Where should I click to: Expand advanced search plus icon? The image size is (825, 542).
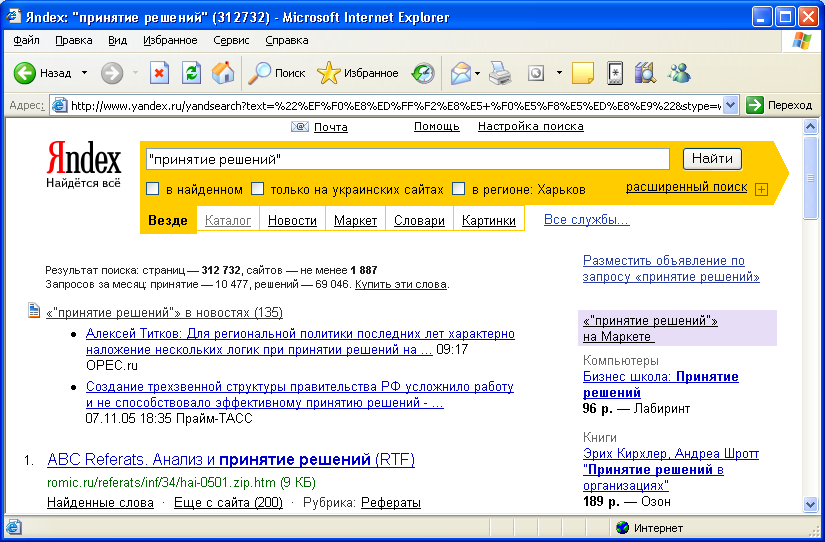point(761,189)
